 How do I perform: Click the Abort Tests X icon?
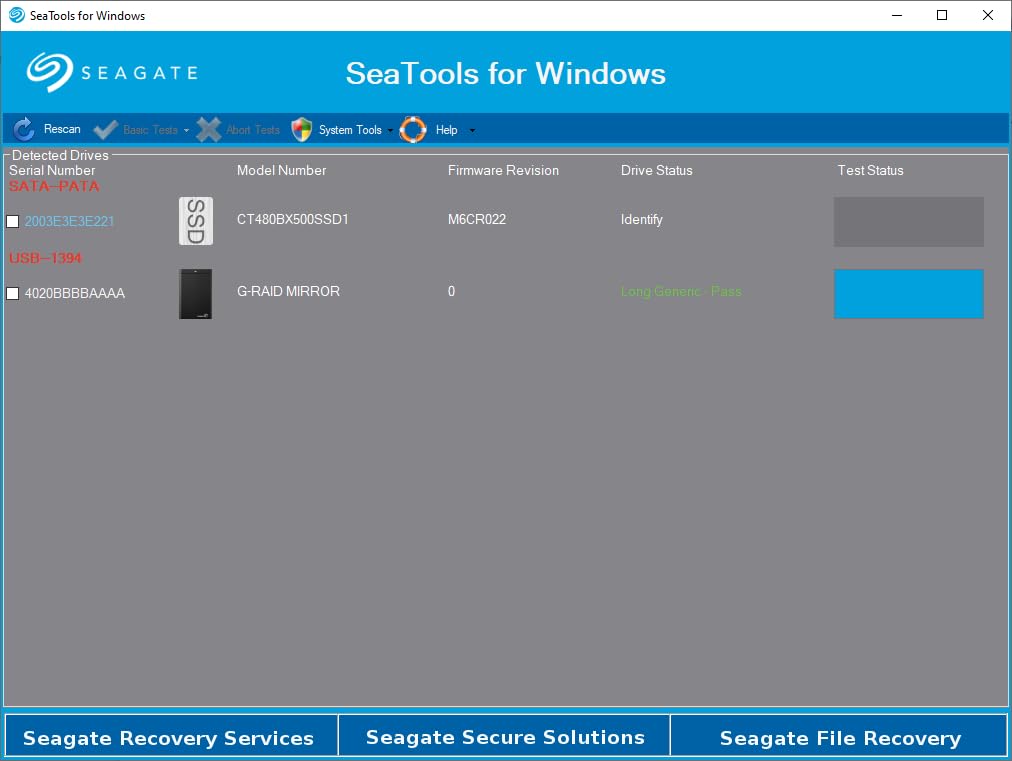pyautogui.click(x=208, y=130)
